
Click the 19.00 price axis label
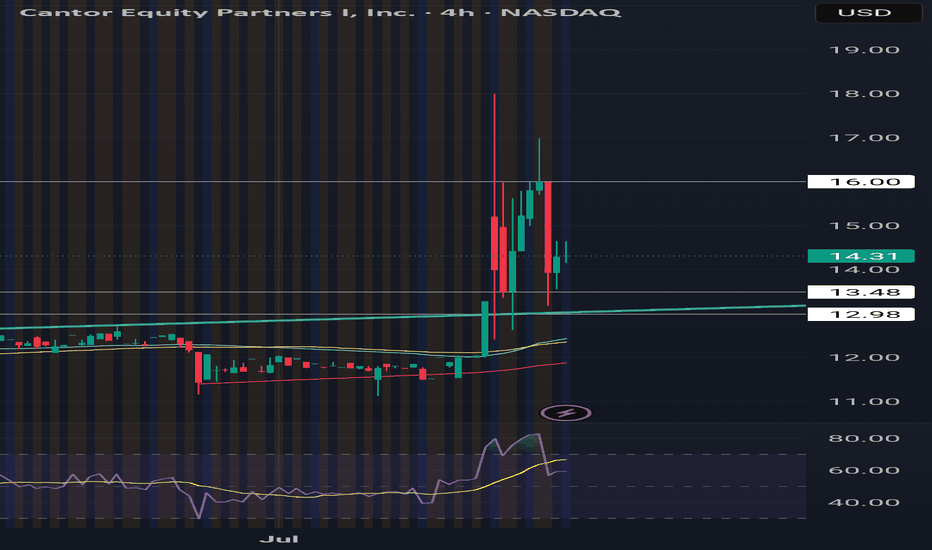pyautogui.click(x=864, y=50)
